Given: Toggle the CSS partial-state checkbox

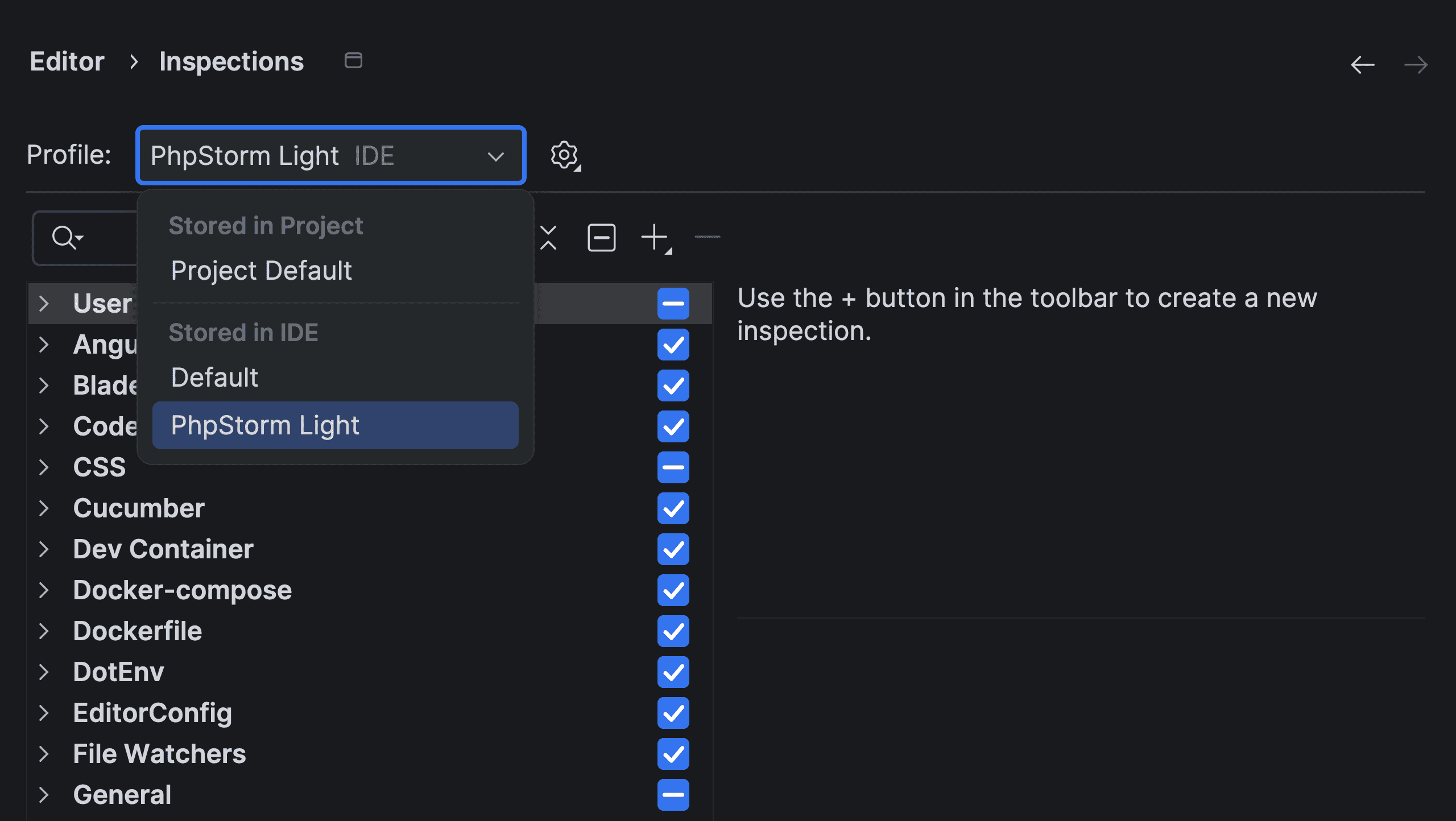Looking at the screenshot, I should tap(673, 467).
